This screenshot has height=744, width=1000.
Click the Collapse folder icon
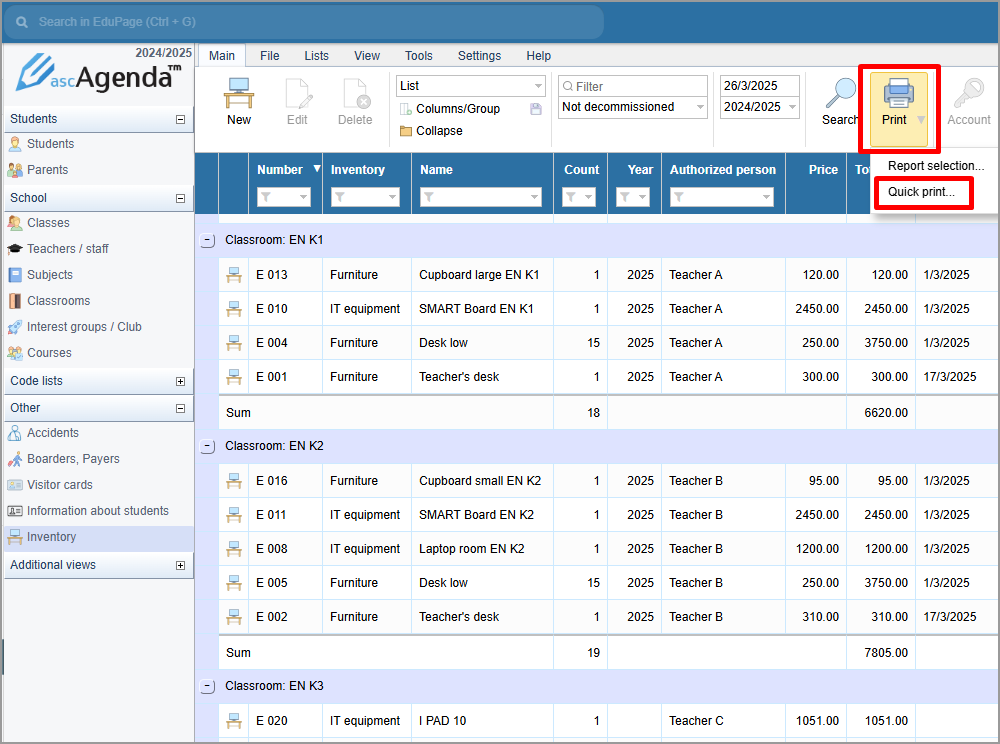(406, 131)
